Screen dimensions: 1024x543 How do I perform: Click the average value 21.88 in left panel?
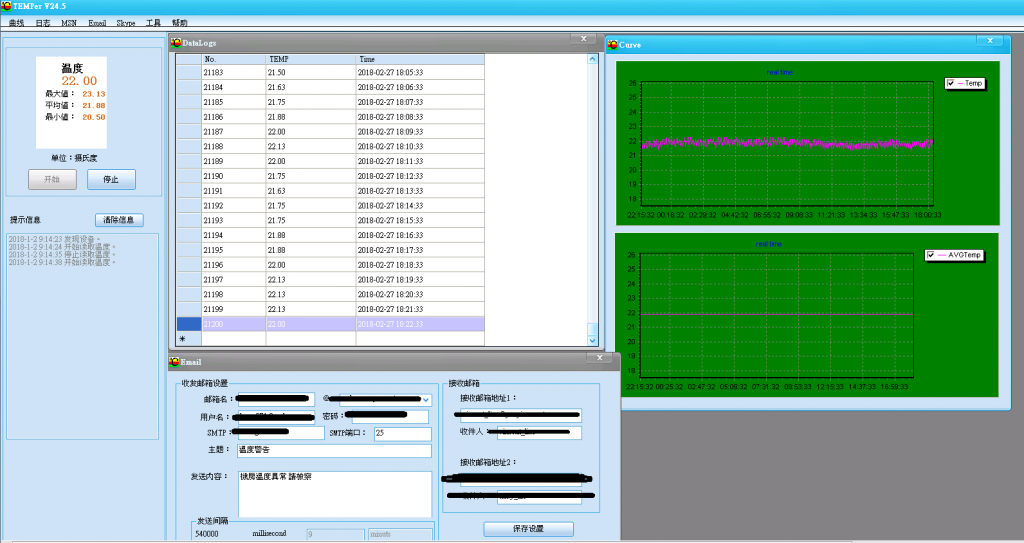point(93,106)
